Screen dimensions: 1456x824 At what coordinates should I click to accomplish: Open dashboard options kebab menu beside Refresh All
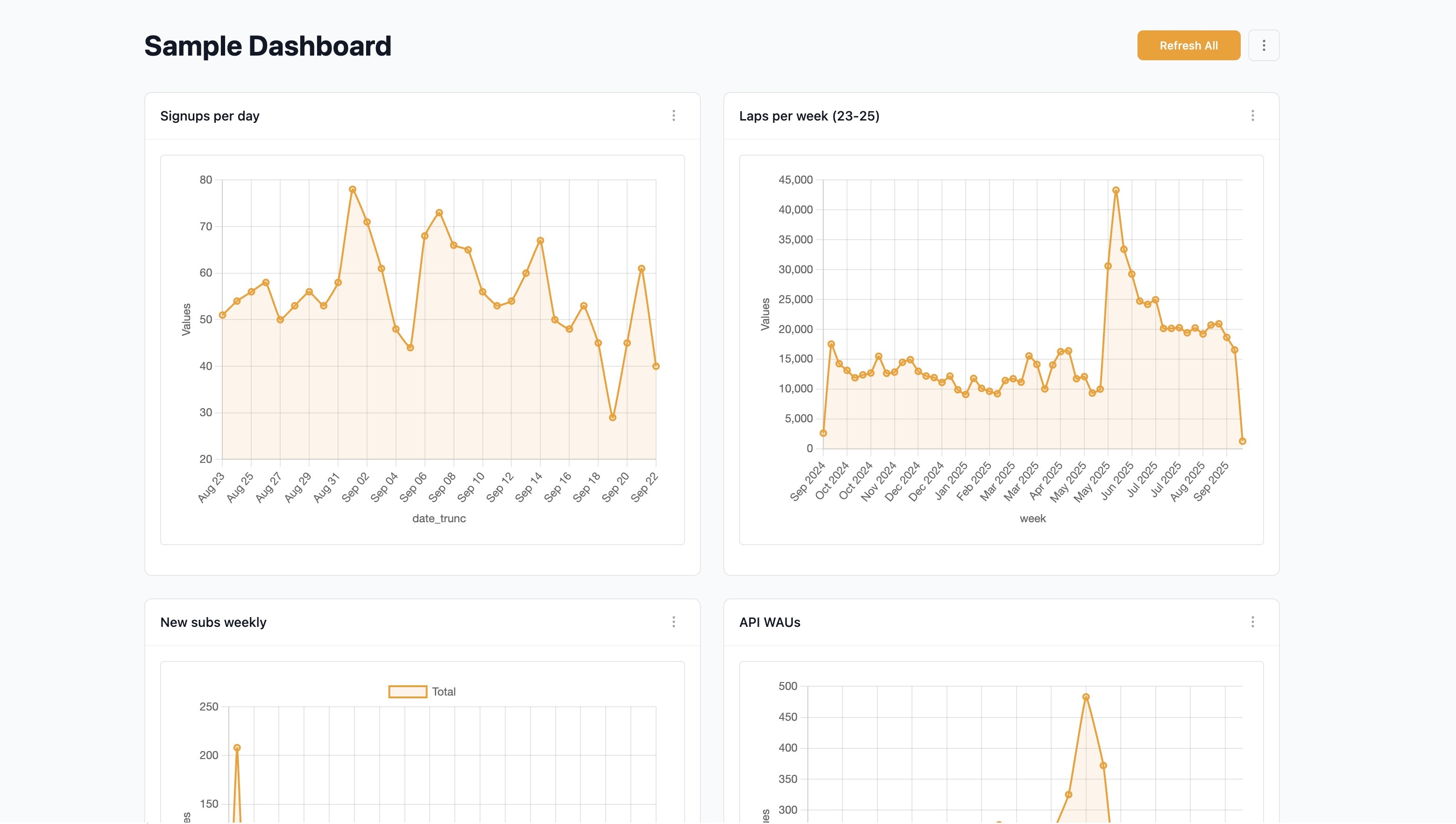pyautogui.click(x=1263, y=45)
